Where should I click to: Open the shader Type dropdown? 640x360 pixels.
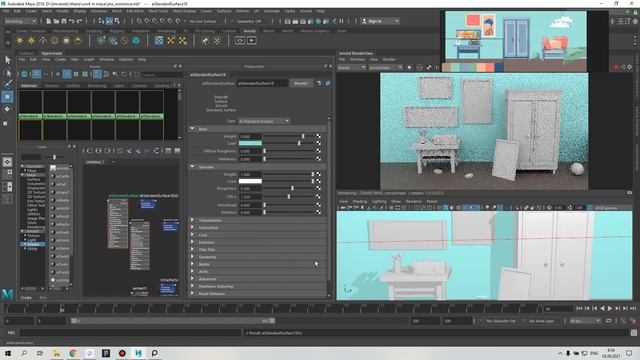[x=264, y=121]
